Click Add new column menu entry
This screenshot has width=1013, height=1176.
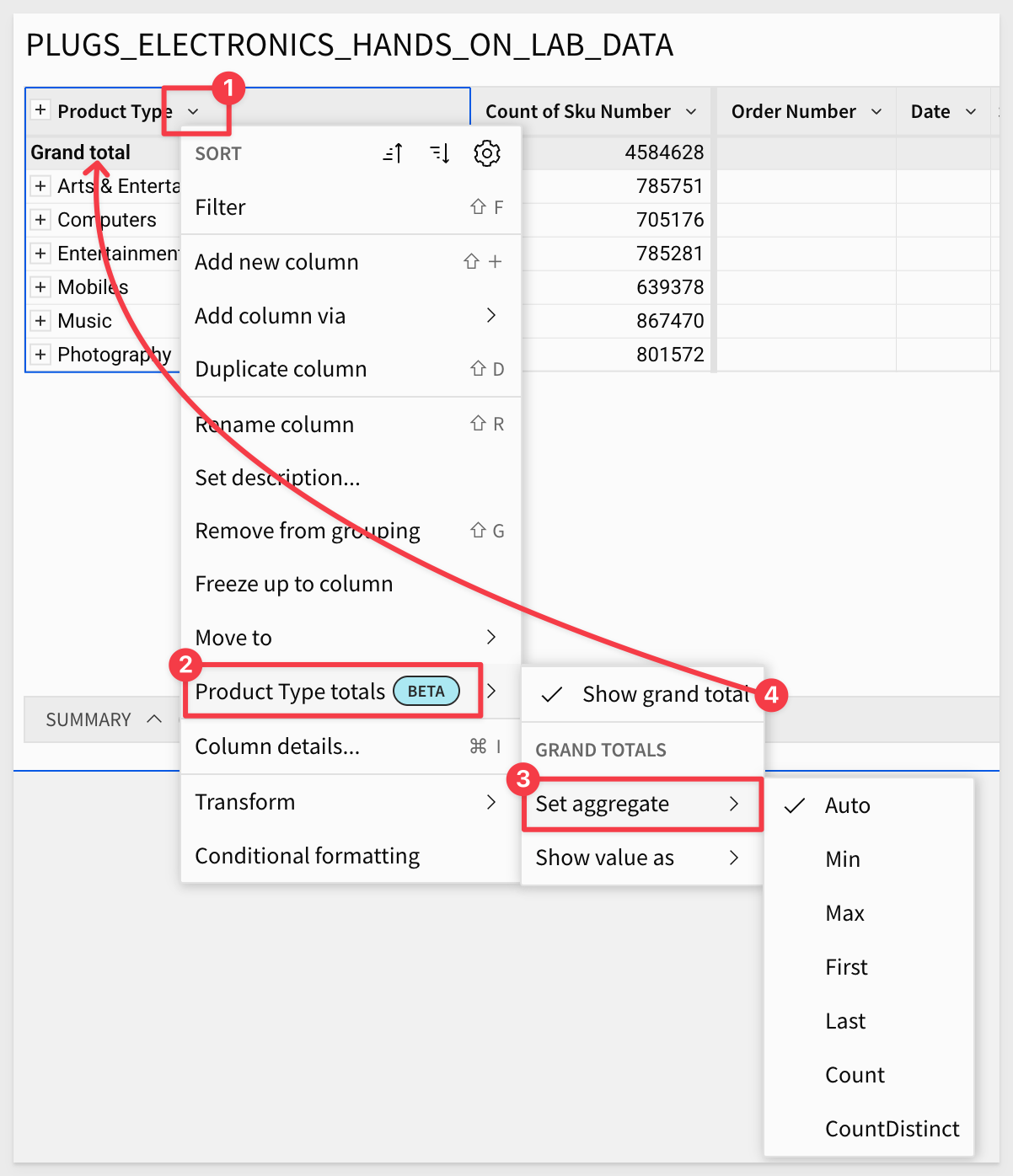[x=276, y=262]
